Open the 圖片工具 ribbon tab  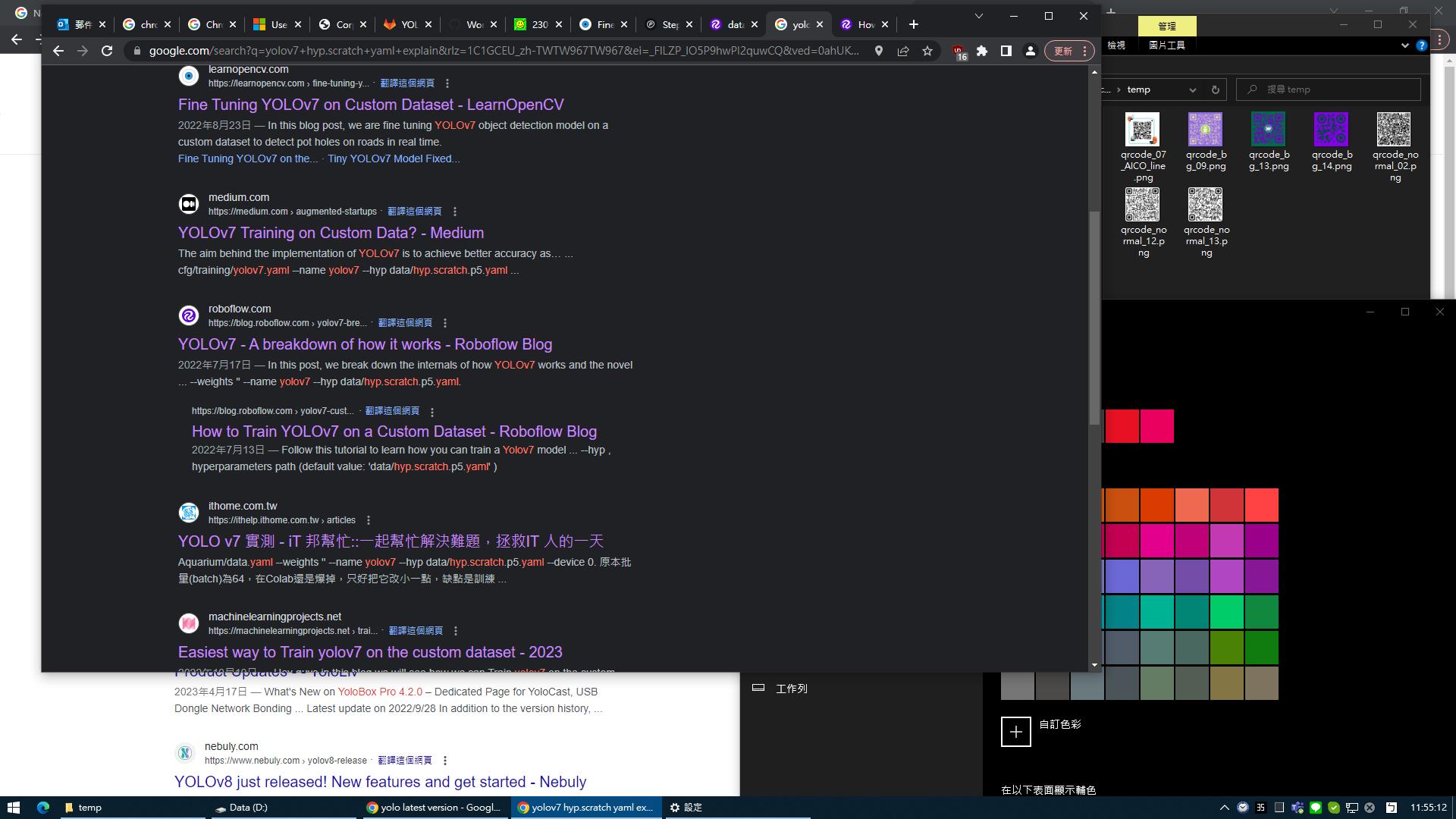[1166, 45]
